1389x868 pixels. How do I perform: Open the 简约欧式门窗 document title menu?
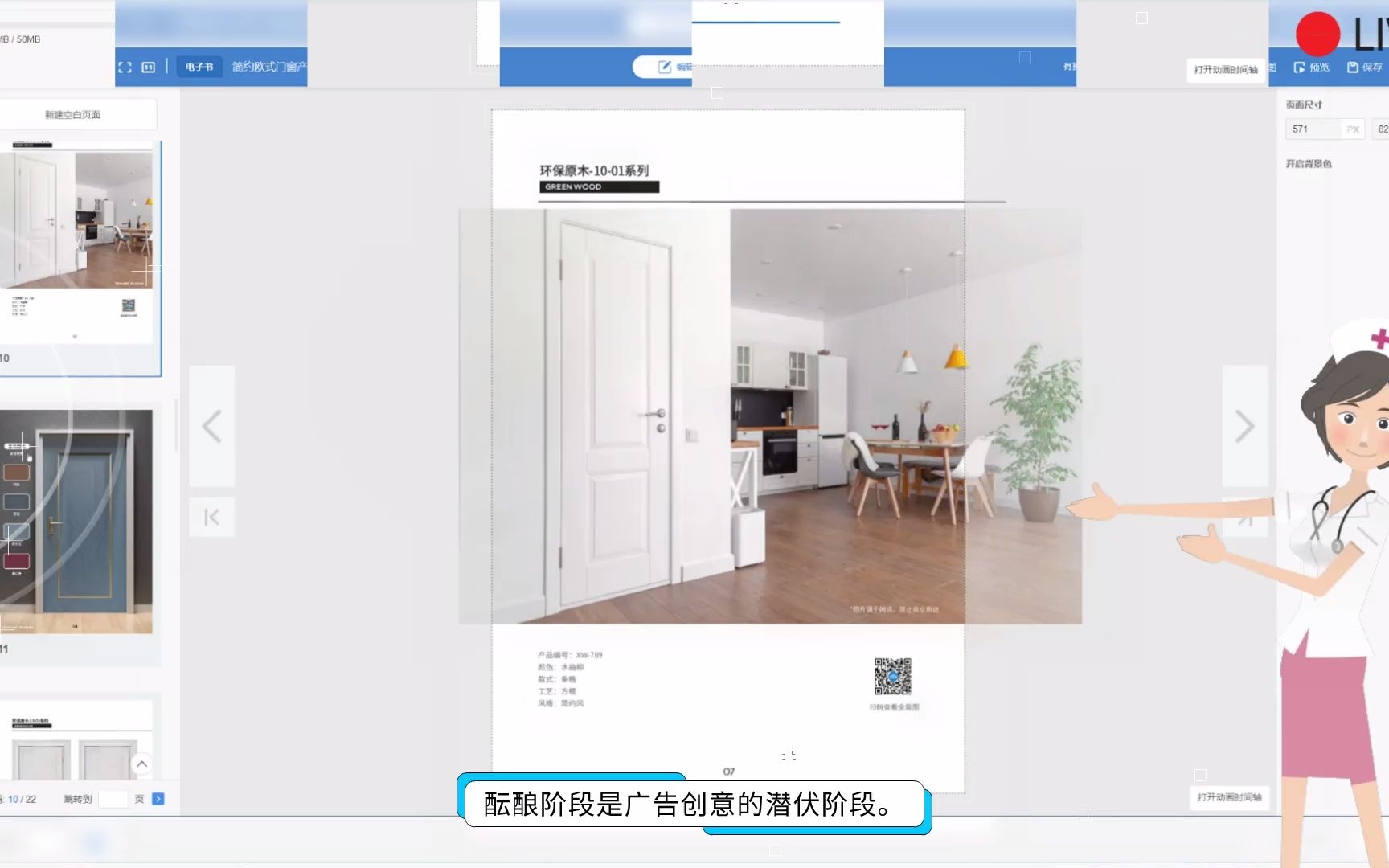(268, 67)
